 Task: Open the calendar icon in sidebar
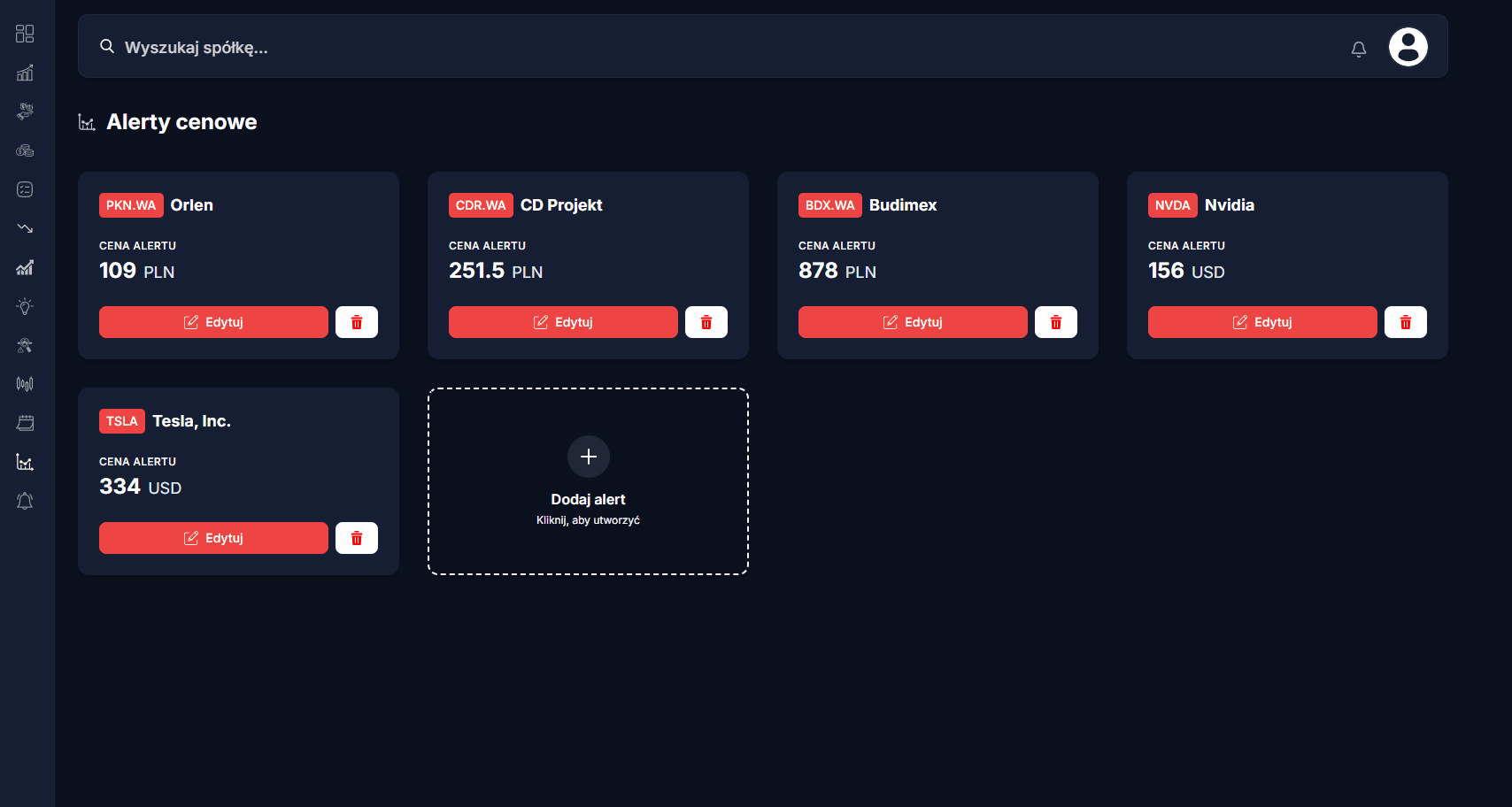point(25,423)
